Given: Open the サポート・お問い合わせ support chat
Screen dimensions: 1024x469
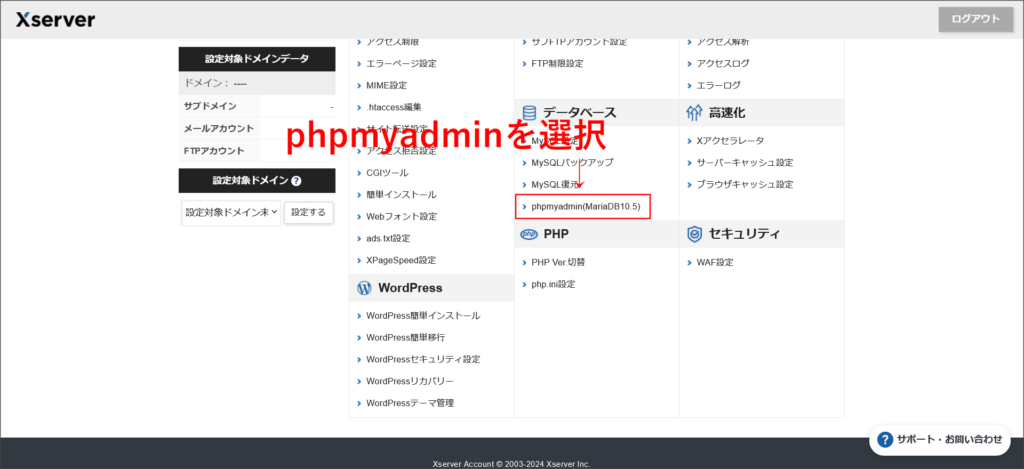Looking at the screenshot, I should click(942, 439).
